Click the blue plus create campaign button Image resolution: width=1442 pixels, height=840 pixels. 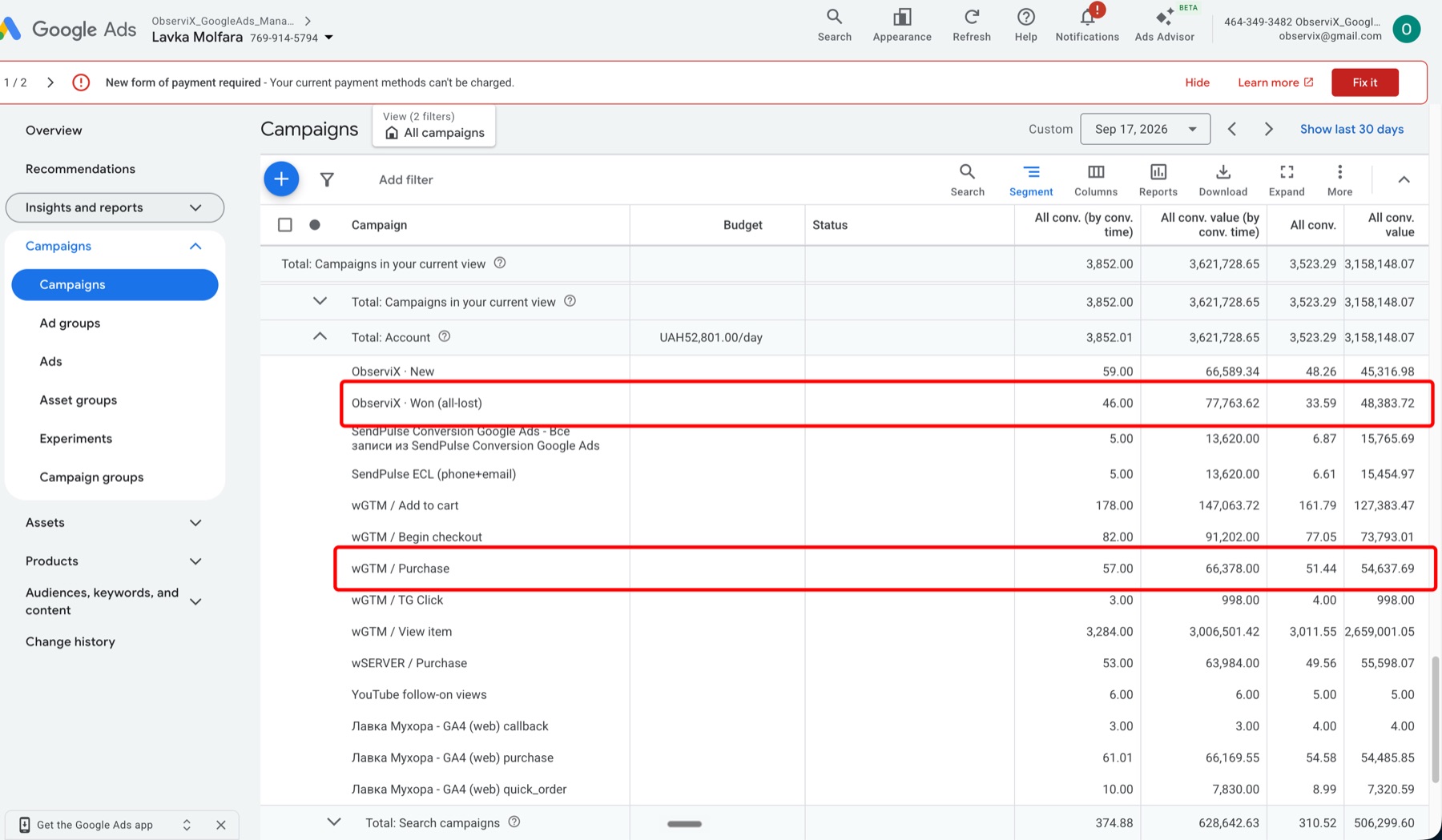pyautogui.click(x=281, y=179)
